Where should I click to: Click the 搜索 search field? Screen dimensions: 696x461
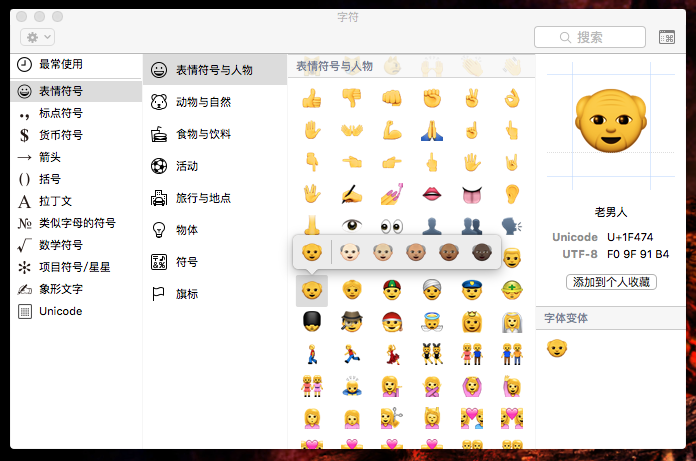tap(589, 37)
